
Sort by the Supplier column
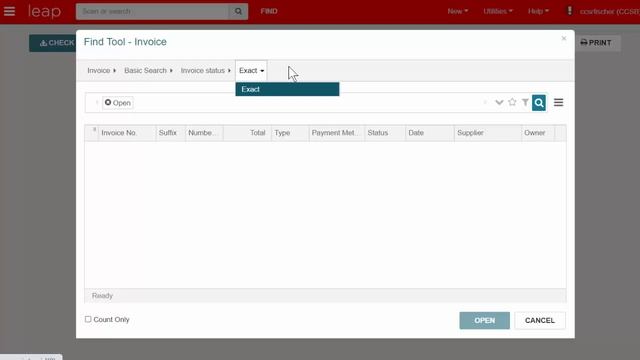tap(488, 133)
